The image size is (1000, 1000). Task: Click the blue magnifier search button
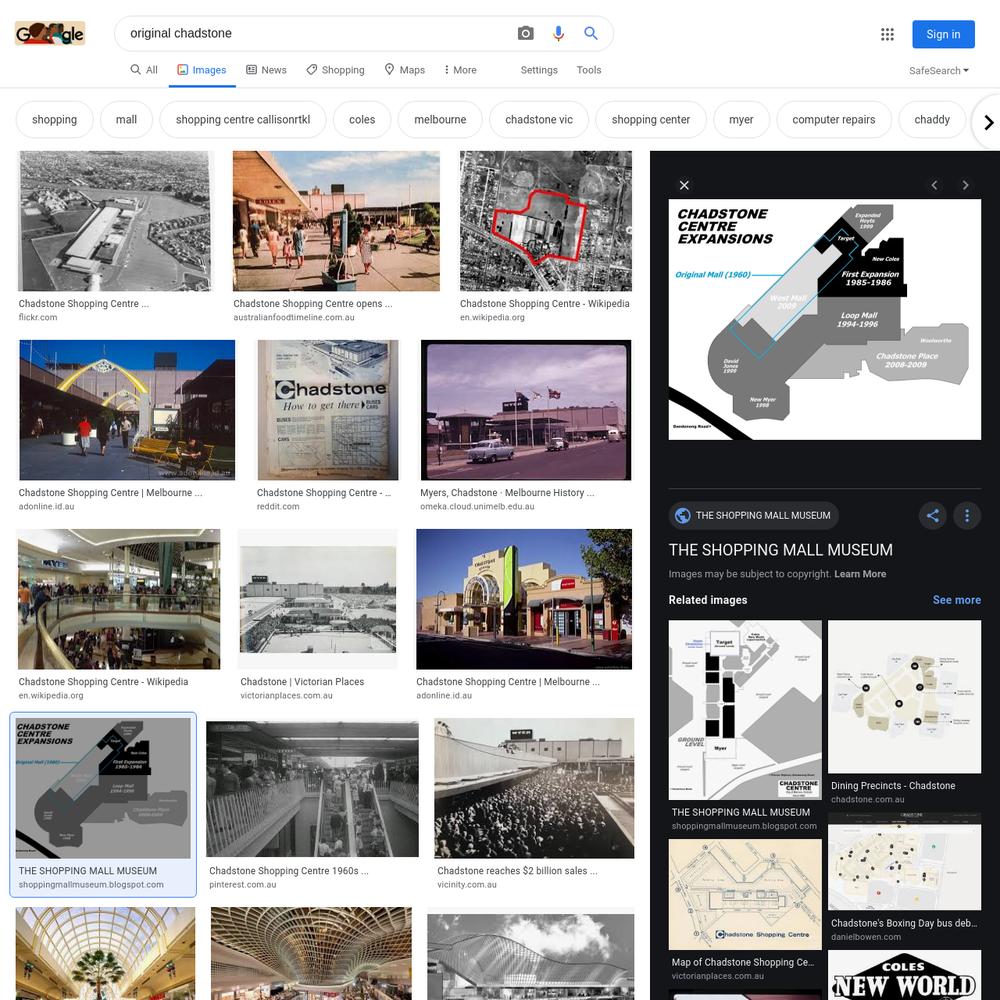pos(591,33)
